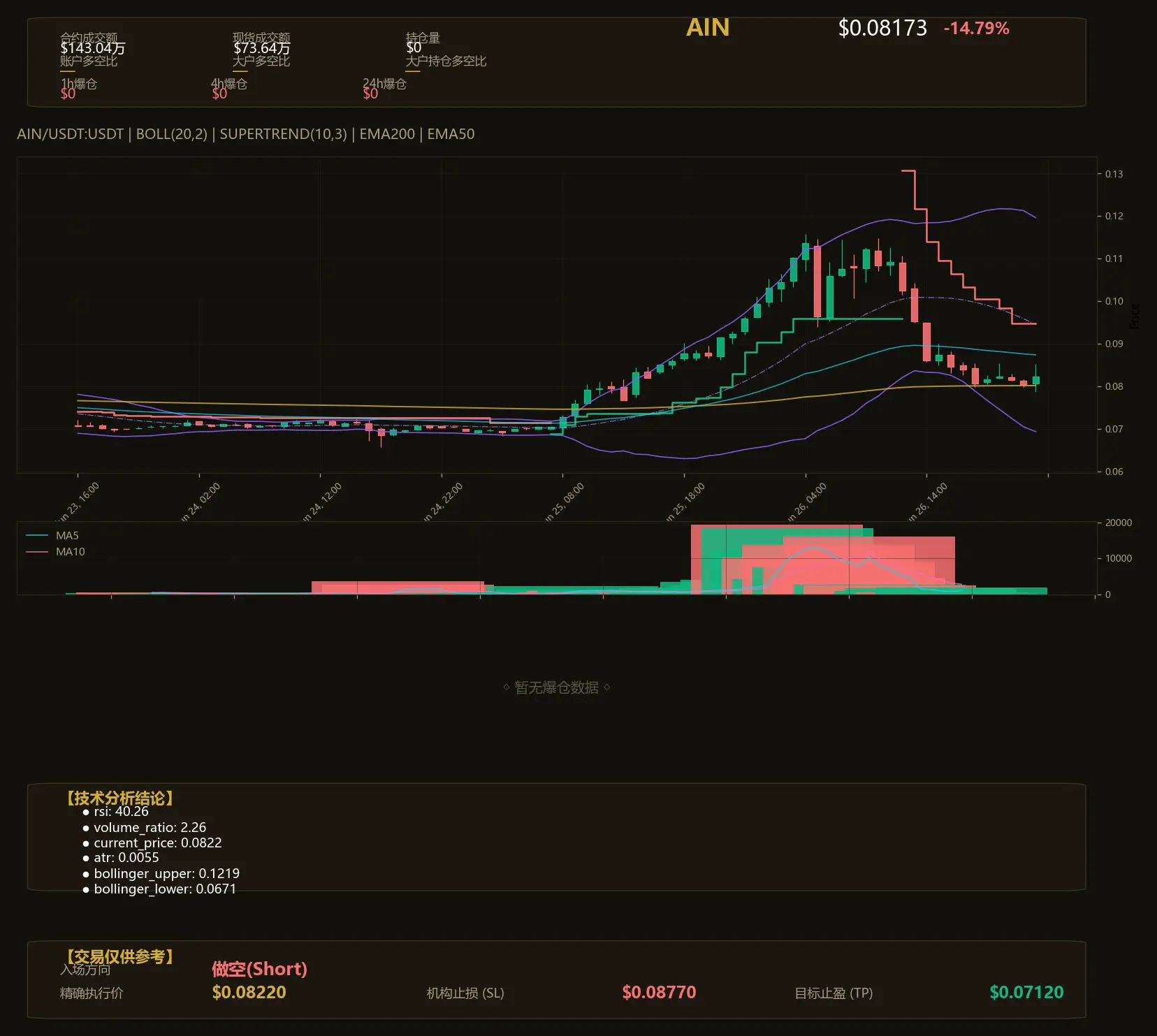Click the 目标止盈 (TP) label
Viewport: 1157px width, 1036px height.
click(834, 993)
